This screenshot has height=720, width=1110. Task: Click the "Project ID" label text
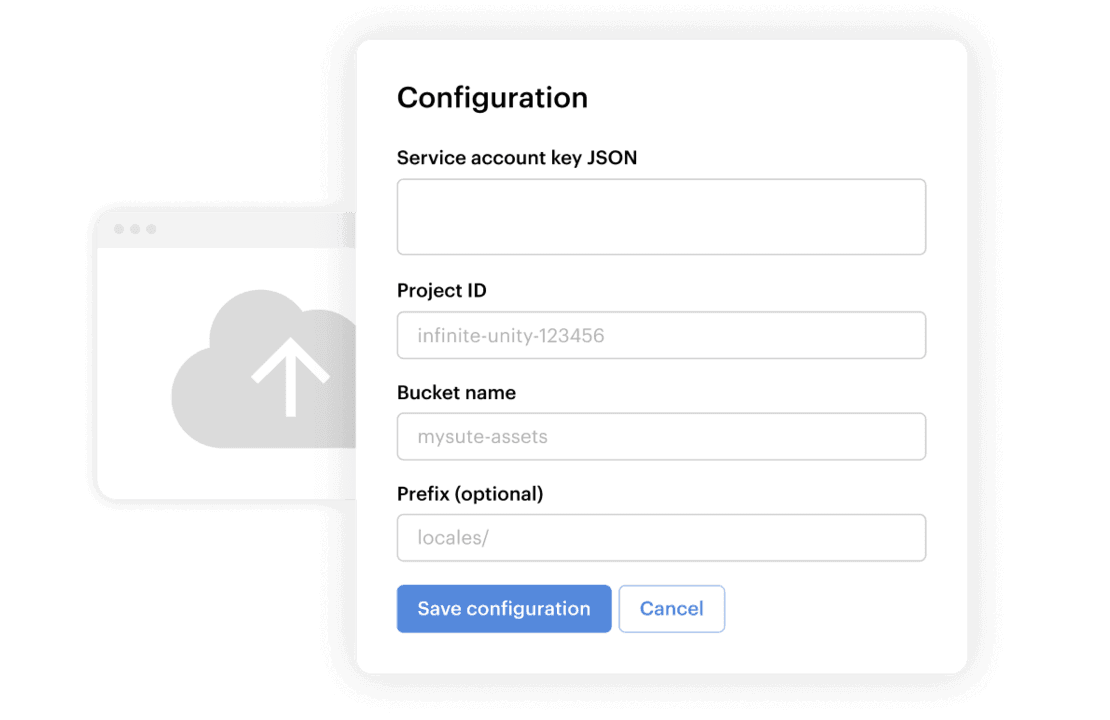pos(441,291)
